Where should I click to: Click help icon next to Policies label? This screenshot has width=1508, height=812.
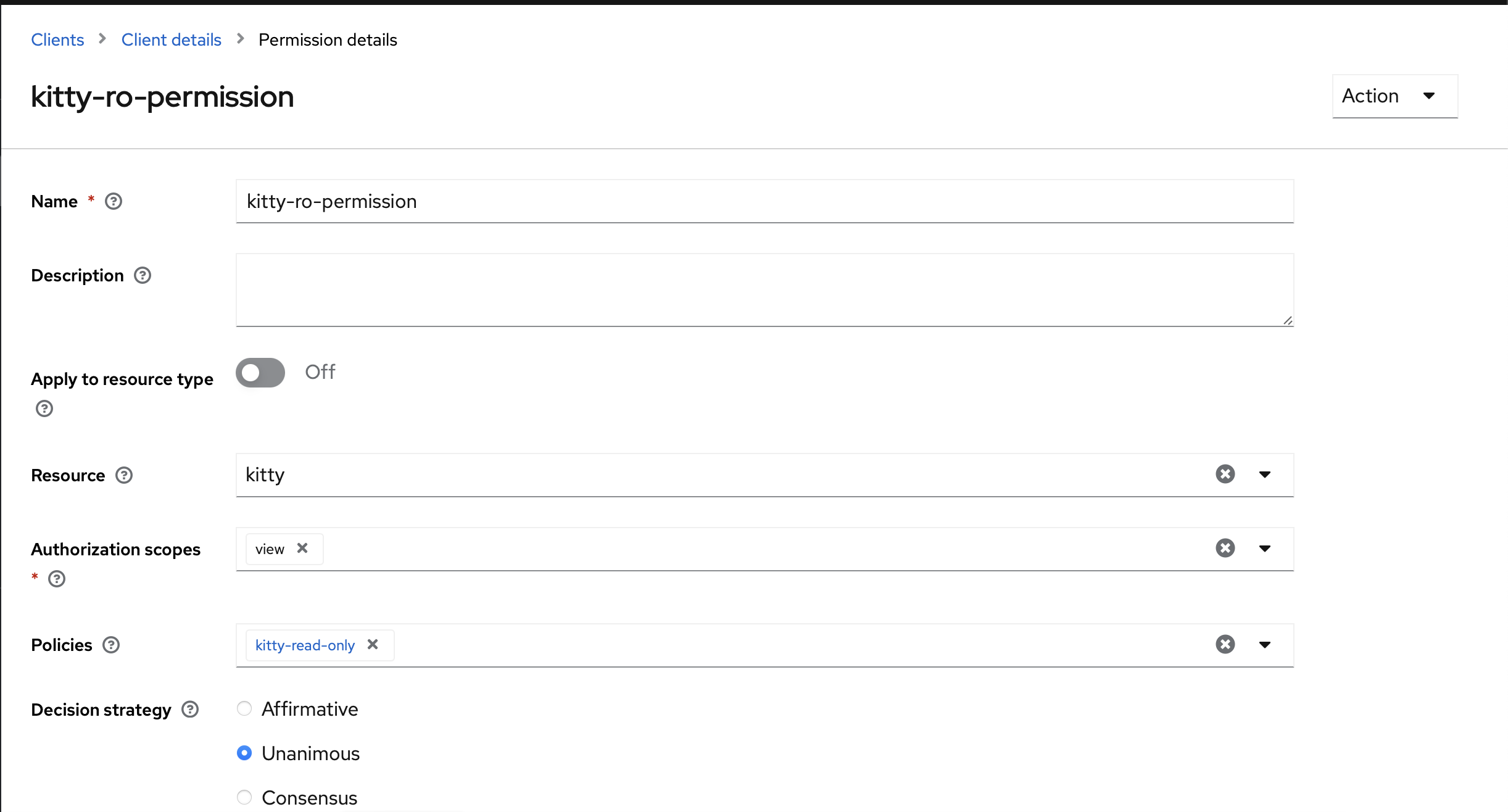[x=111, y=645]
